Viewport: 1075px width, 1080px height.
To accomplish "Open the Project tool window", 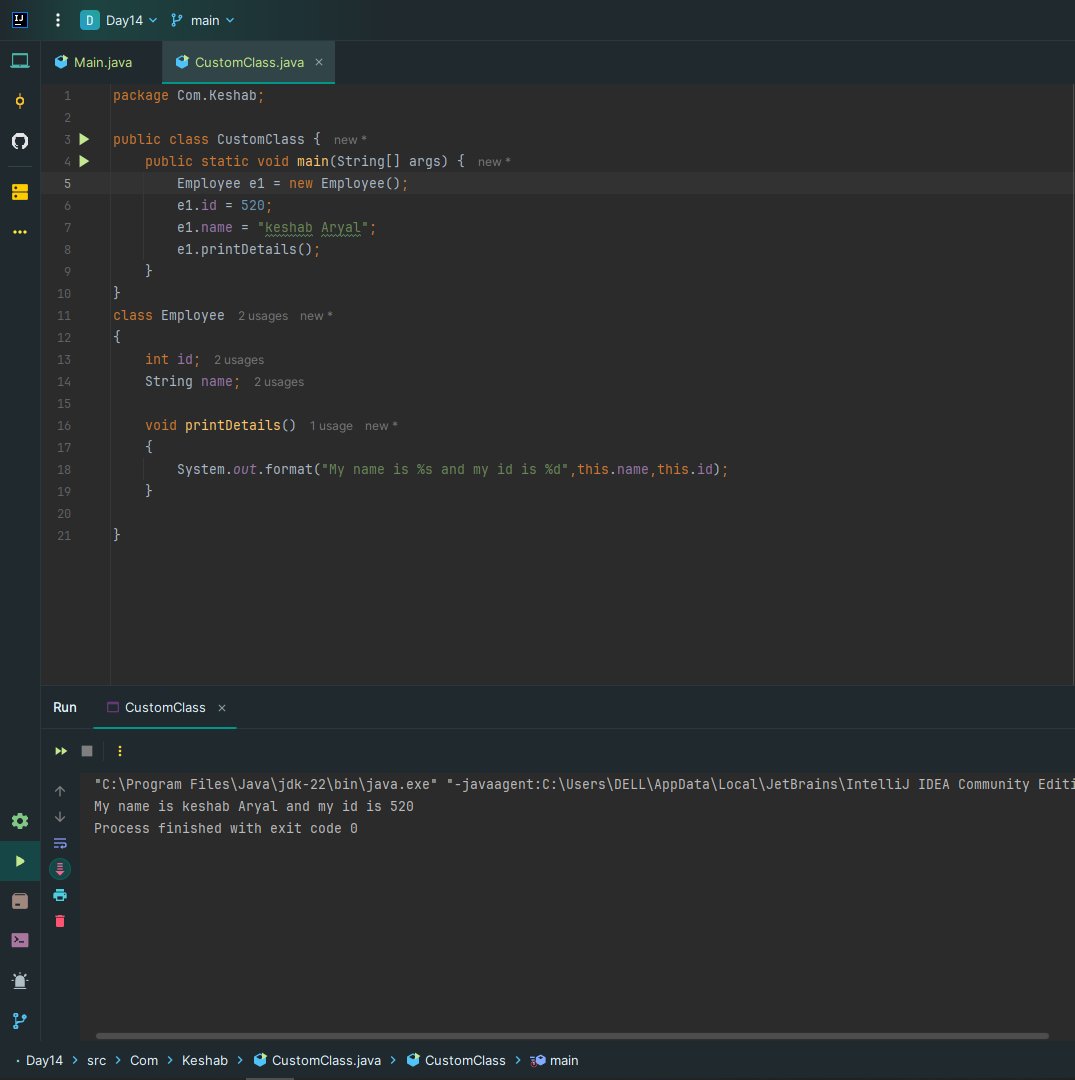I will pyautogui.click(x=20, y=61).
